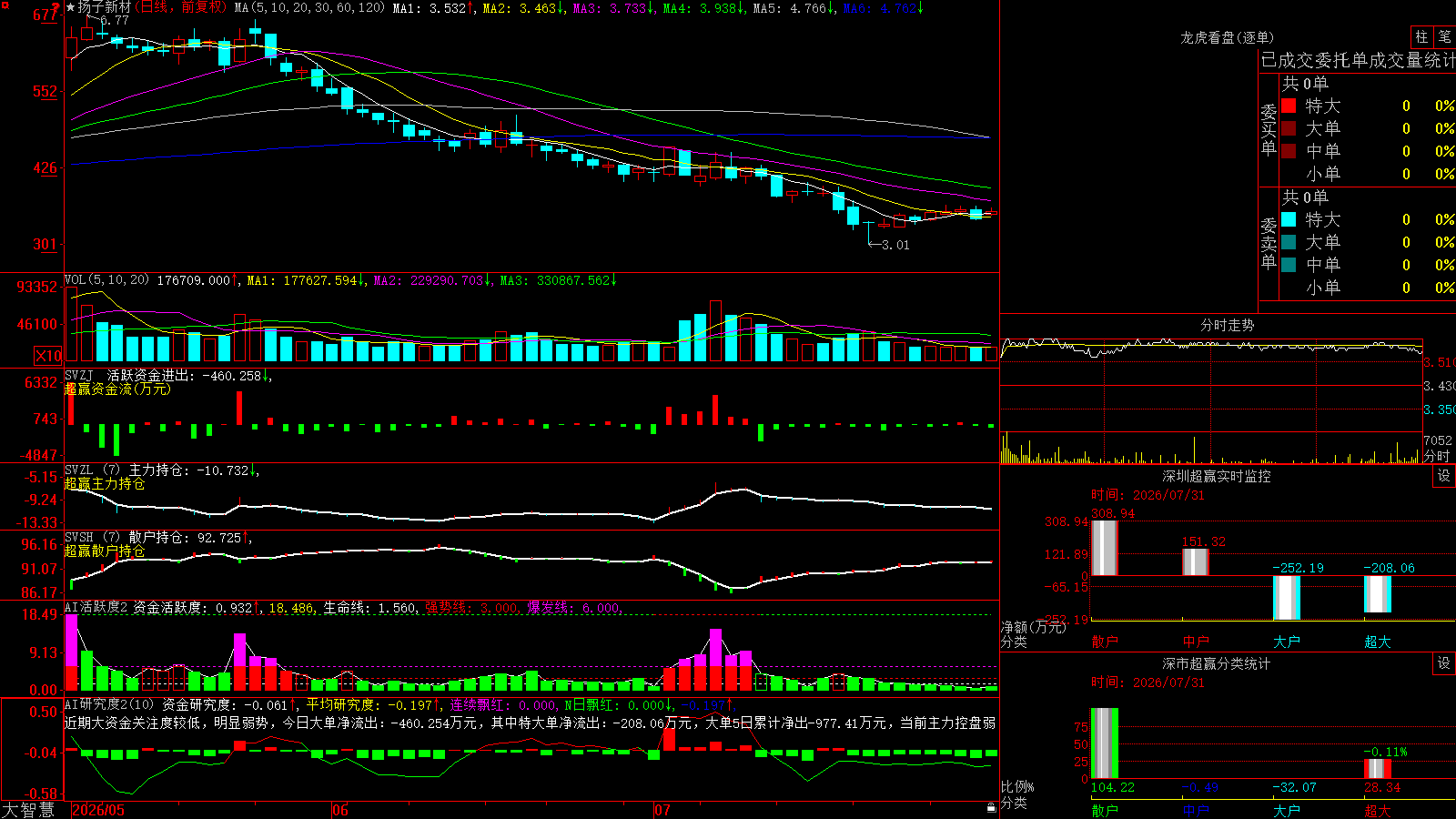Click the X10 volume scale marker
The width and height of the screenshot is (1456, 819).
[x=48, y=356]
